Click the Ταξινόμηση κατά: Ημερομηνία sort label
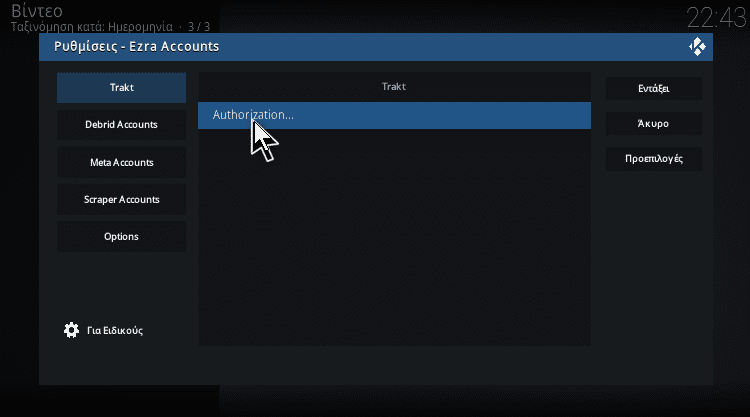The image size is (750, 417). pyautogui.click(x=92, y=27)
